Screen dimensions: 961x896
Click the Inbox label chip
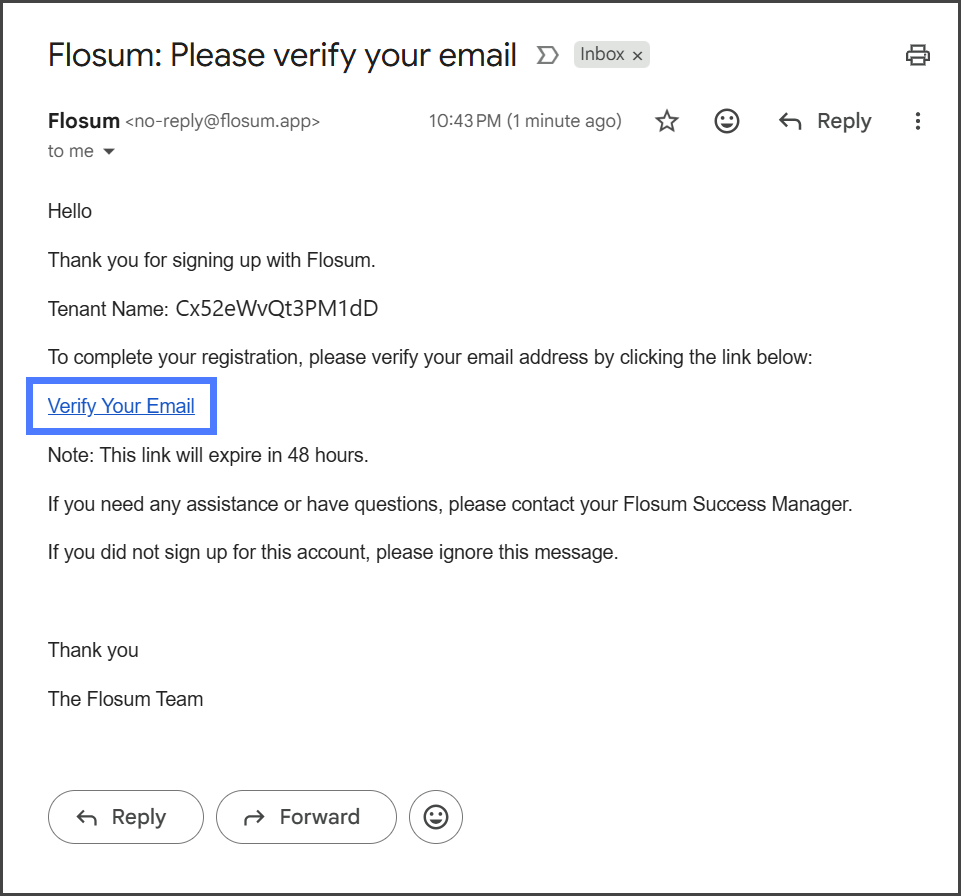(602, 55)
